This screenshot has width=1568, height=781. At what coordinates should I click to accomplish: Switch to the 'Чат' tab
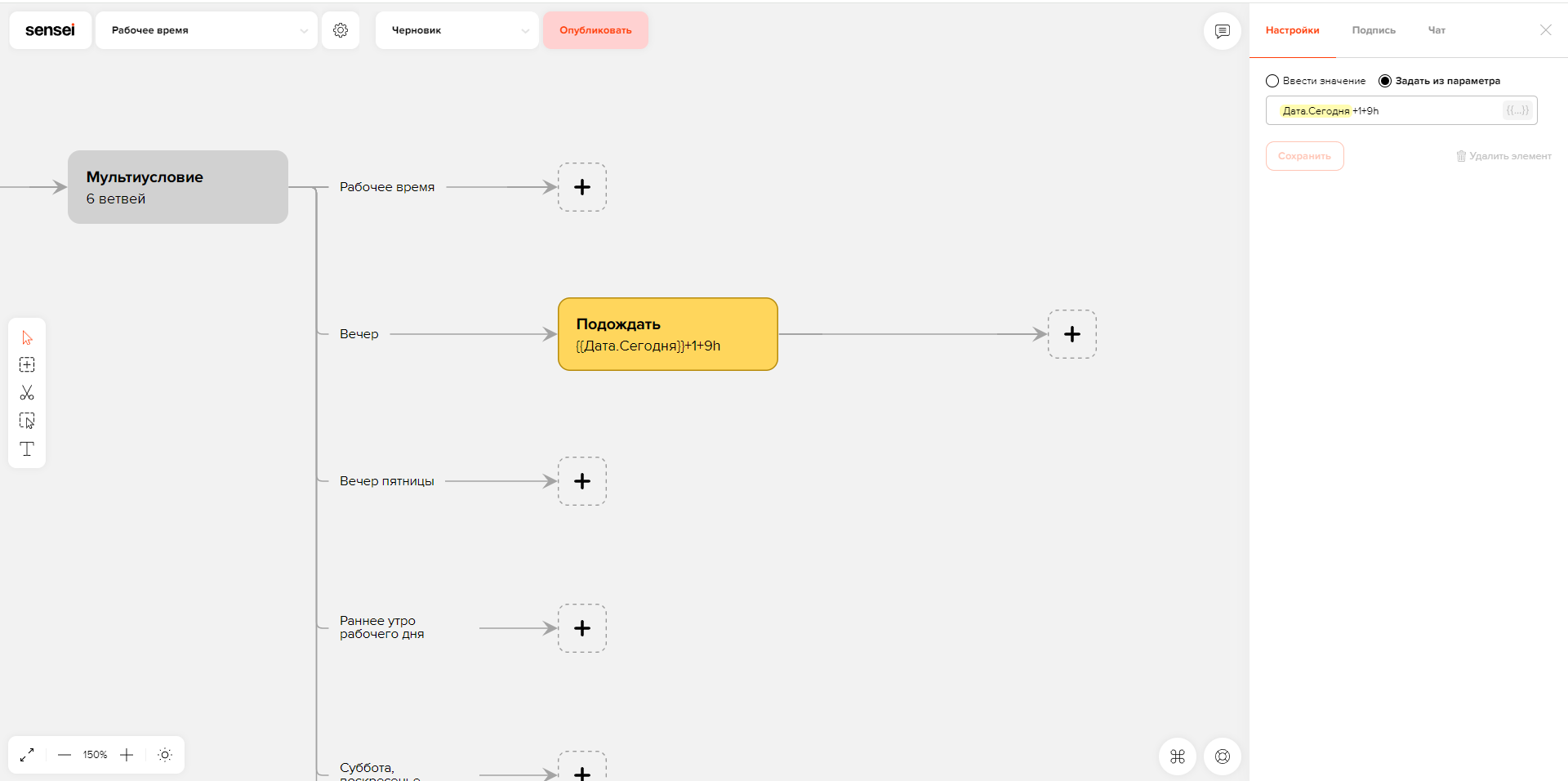[1437, 30]
